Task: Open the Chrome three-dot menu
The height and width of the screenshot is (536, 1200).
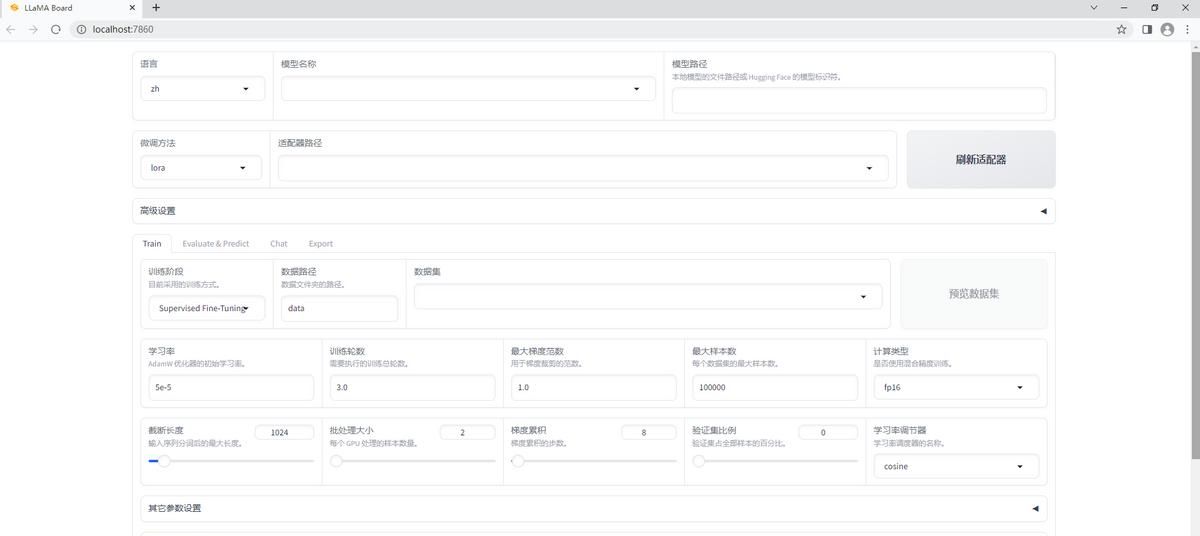Action: [x=1187, y=29]
